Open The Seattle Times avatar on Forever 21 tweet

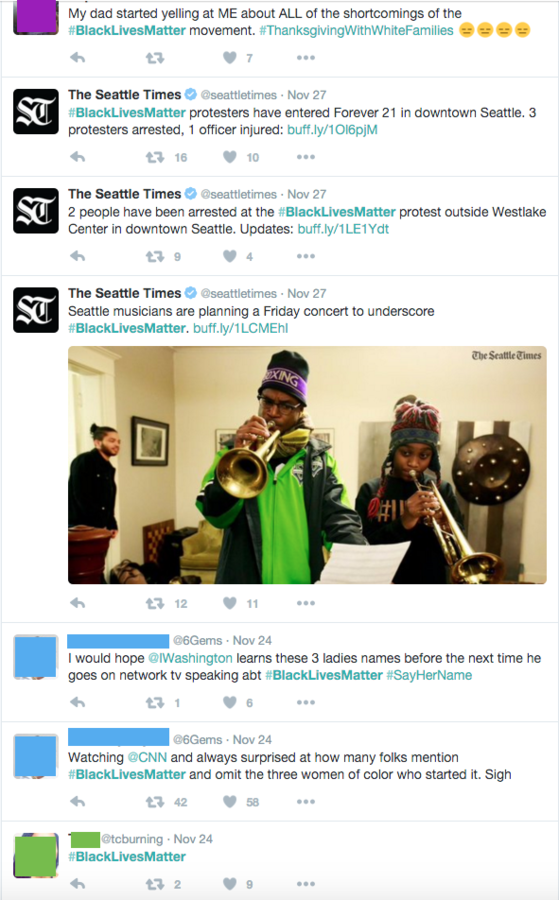36,111
